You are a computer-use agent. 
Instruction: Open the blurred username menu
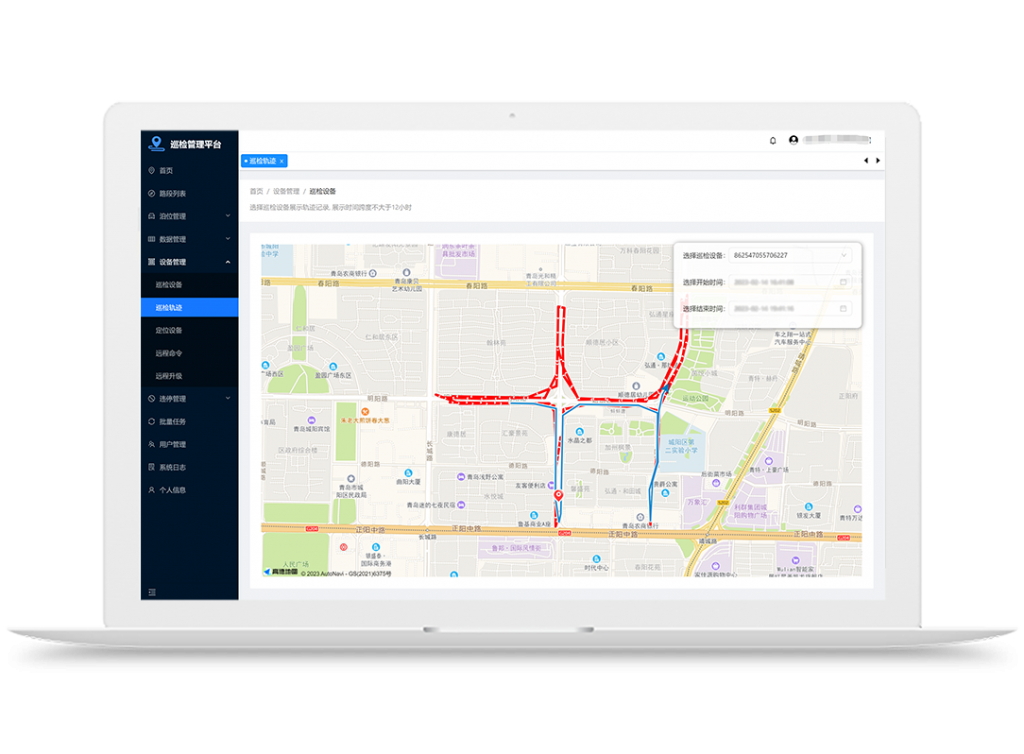point(838,139)
